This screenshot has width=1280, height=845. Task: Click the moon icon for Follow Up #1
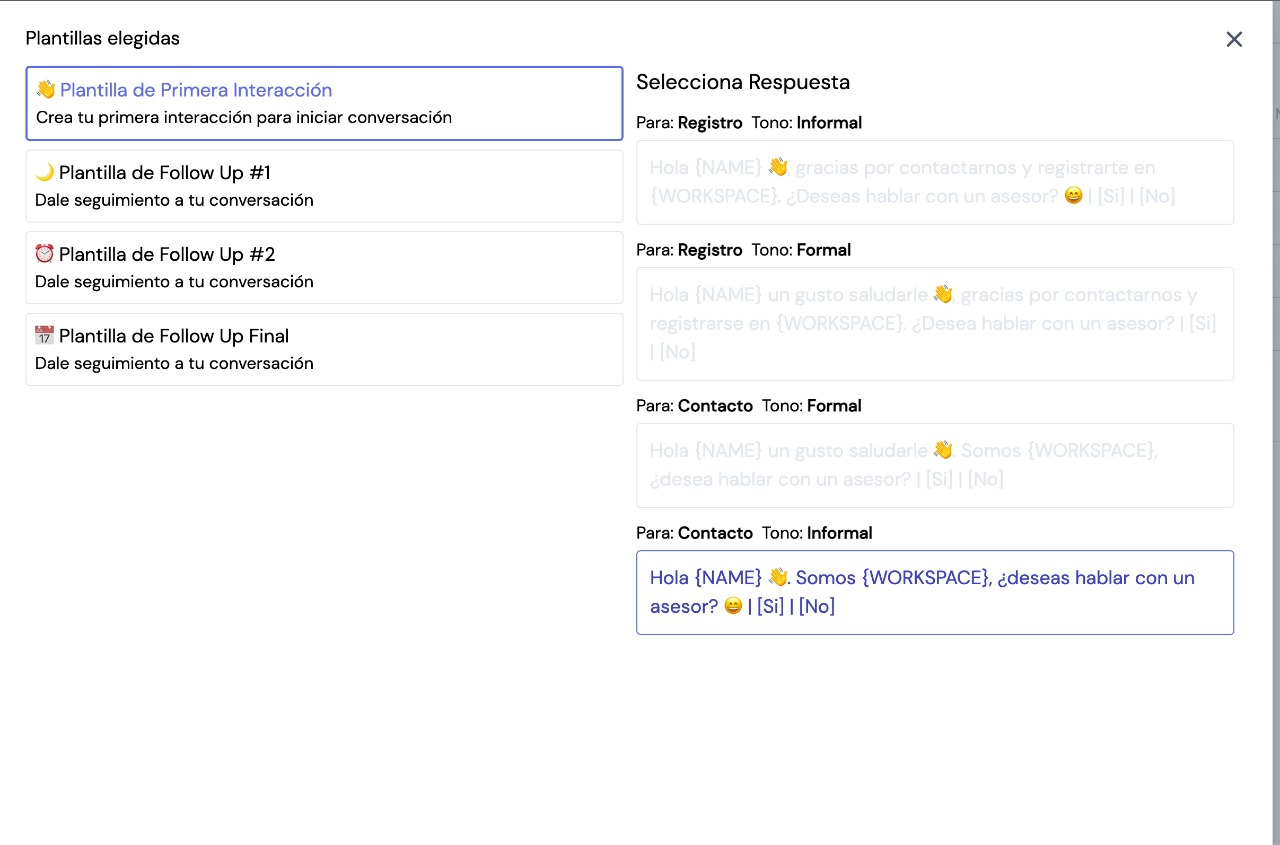click(45, 173)
